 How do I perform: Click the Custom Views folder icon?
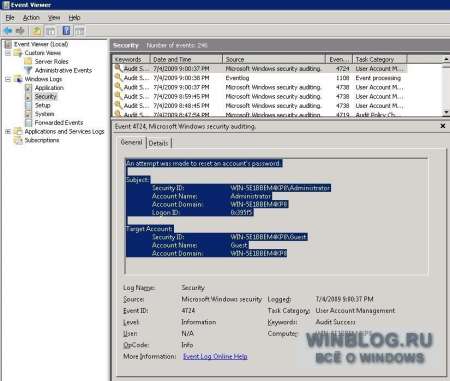click(18, 53)
